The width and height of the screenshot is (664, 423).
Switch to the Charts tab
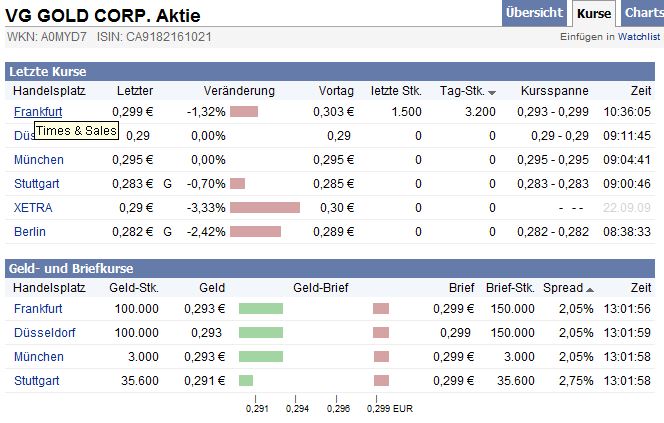(643, 13)
